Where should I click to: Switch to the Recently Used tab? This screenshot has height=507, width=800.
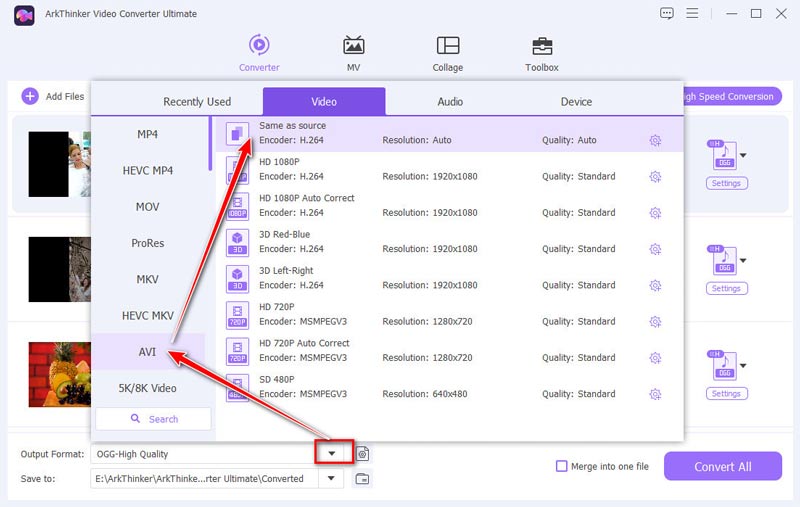coord(197,102)
